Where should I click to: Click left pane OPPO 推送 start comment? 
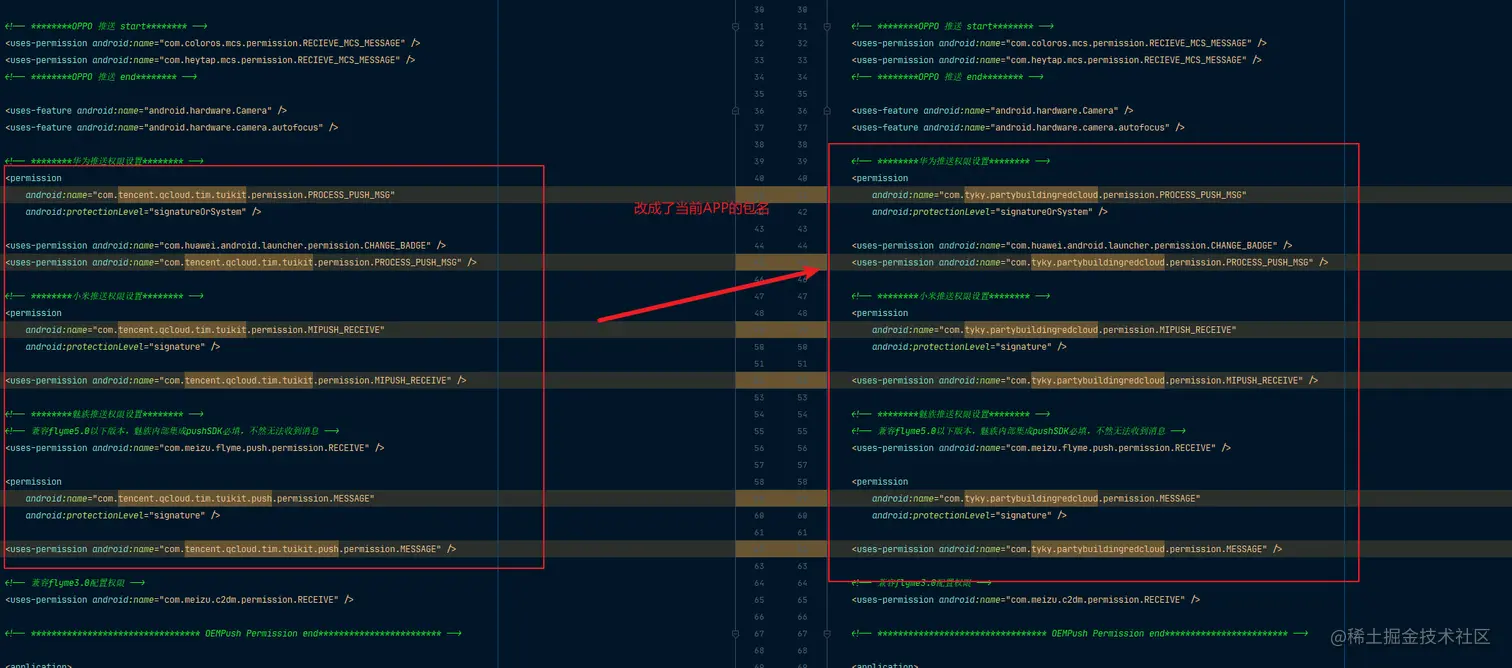click(x=106, y=26)
